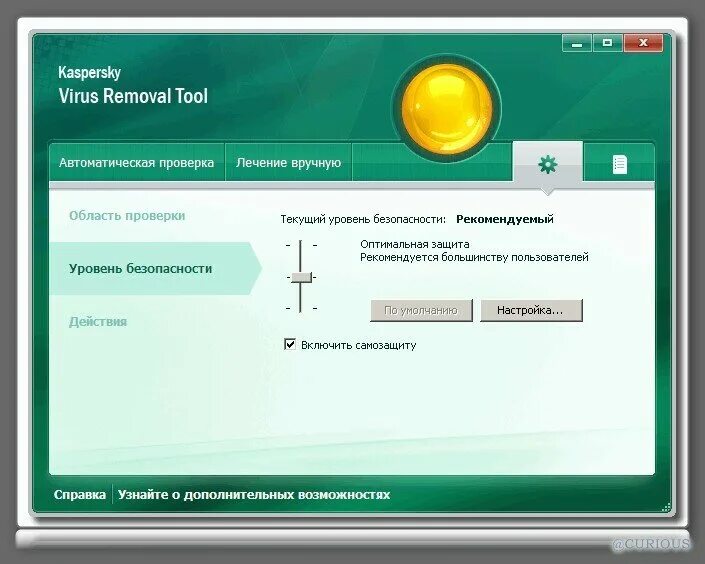Click the yellow status indicator orb

point(446,108)
